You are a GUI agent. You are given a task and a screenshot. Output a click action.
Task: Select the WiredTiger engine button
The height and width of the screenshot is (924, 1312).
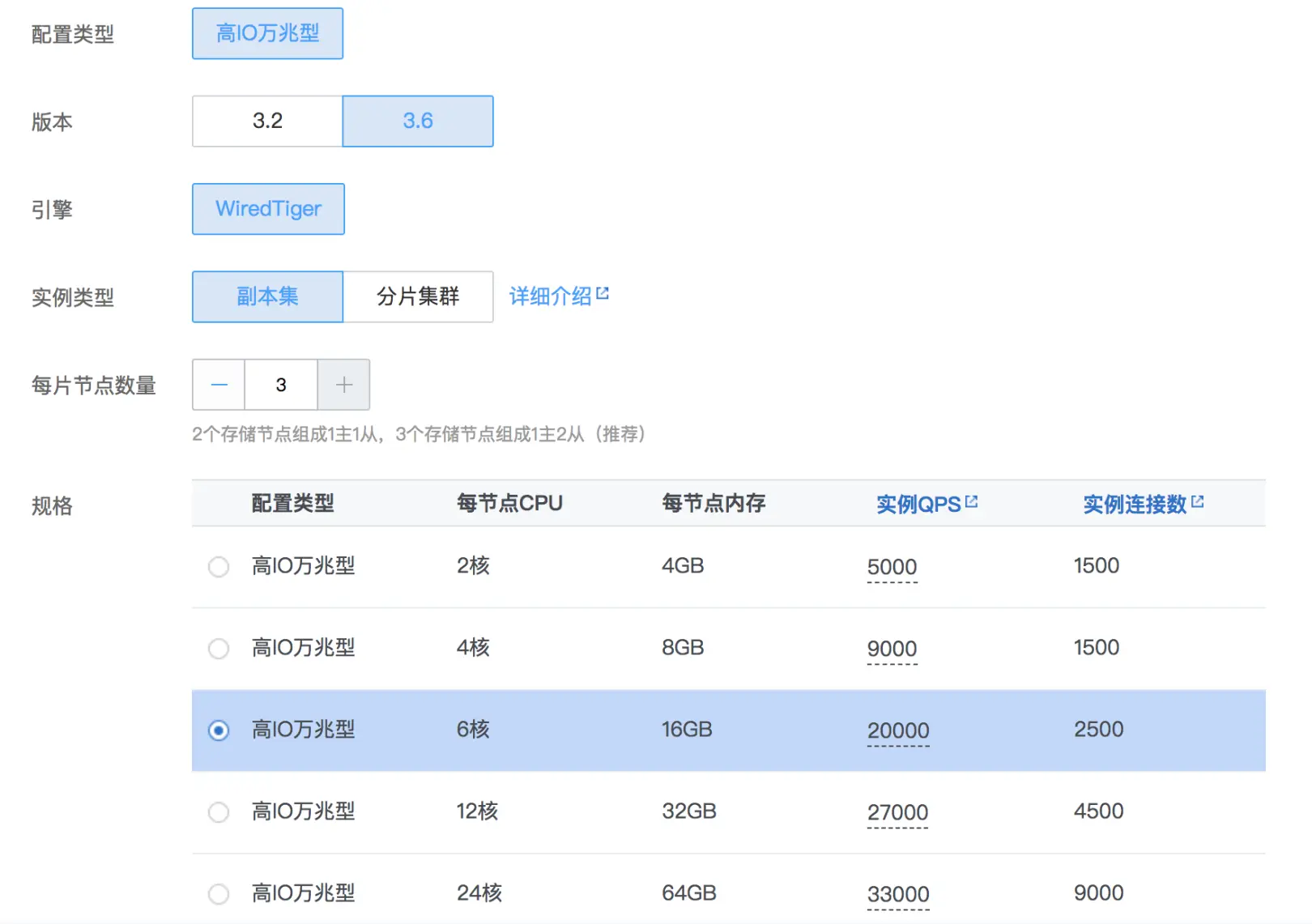268,209
